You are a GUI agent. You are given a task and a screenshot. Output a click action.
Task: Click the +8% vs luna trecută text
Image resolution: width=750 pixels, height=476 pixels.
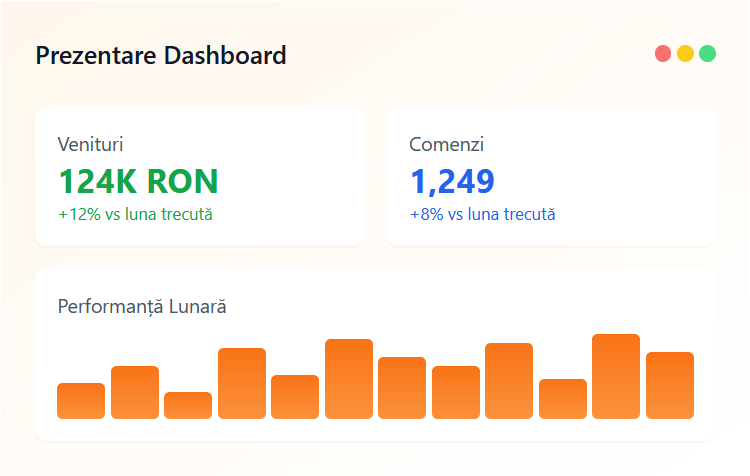(483, 214)
